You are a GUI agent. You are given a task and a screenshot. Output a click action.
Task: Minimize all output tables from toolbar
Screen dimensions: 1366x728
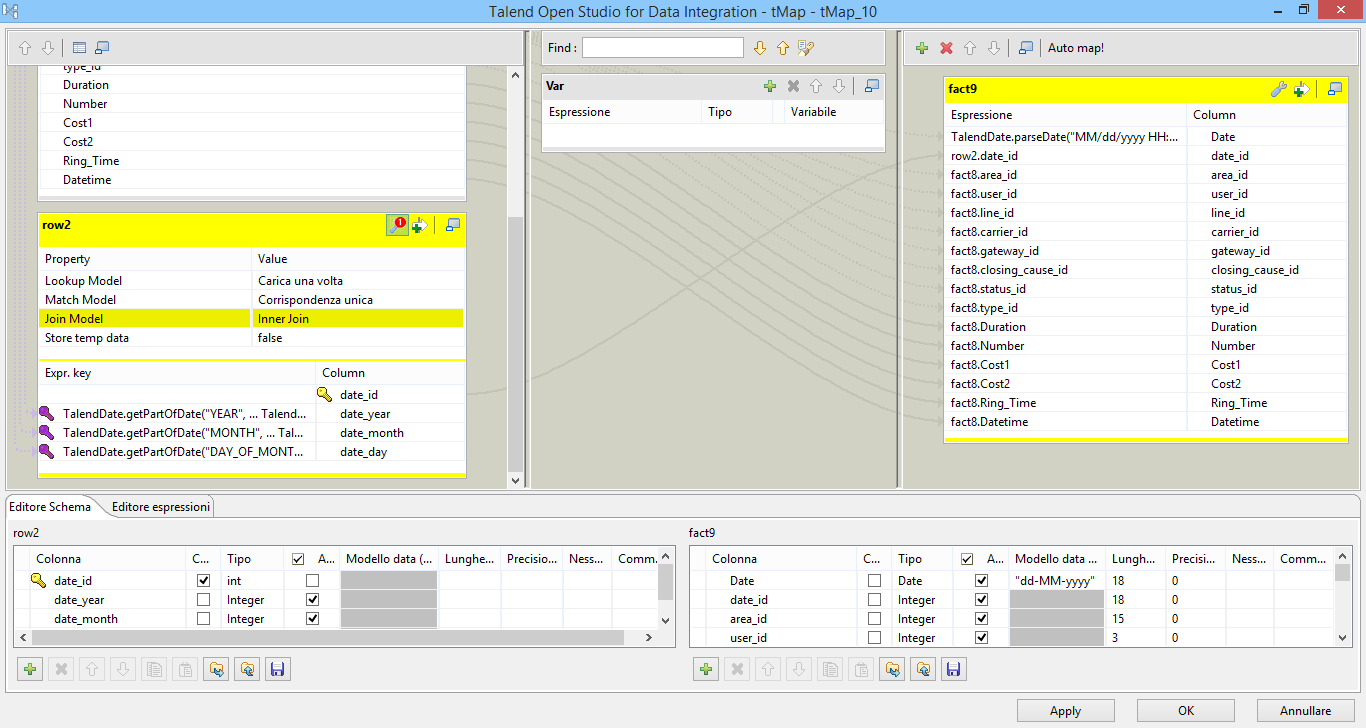tap(1026, 48)
